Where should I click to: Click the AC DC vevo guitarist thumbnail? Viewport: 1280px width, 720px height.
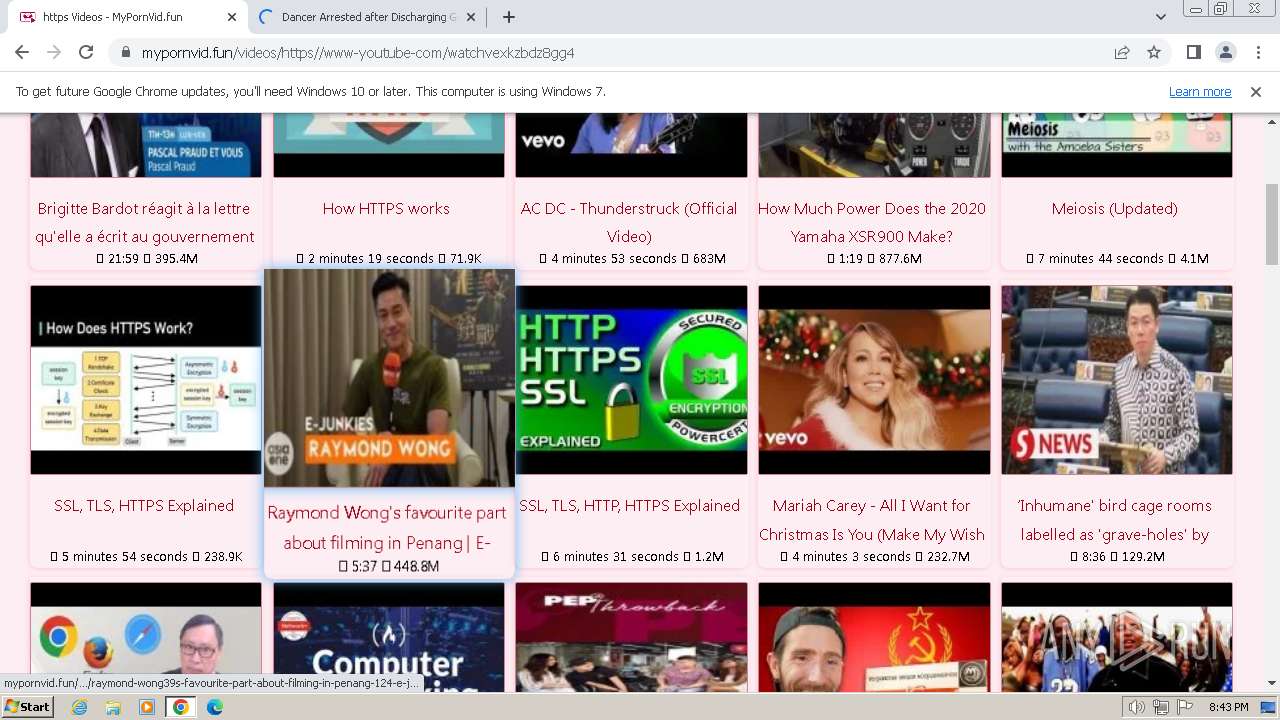pyautogui.click(x=631, y=145)
